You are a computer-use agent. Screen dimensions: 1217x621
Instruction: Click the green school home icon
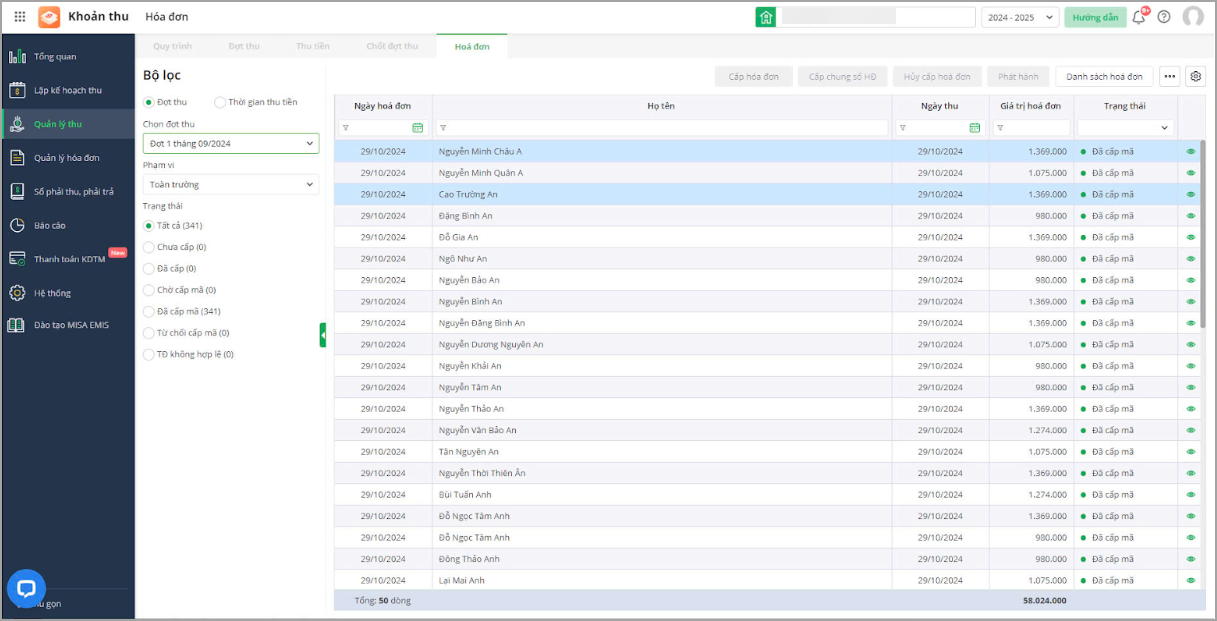click(x=766, y=17)
